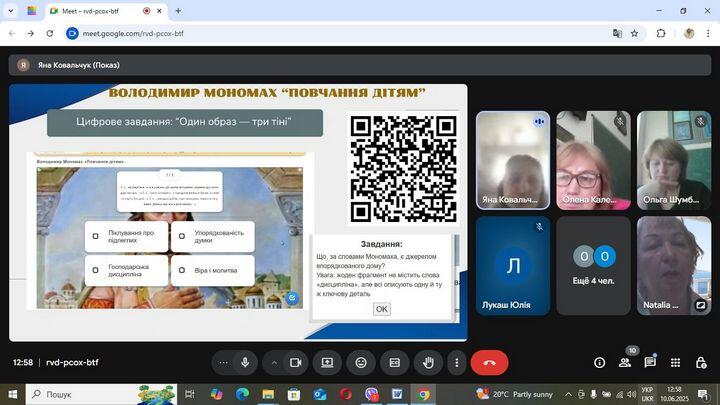Screen dimensions: 720x405
Task: Turn on closed captions
Action: coord(394,363)
